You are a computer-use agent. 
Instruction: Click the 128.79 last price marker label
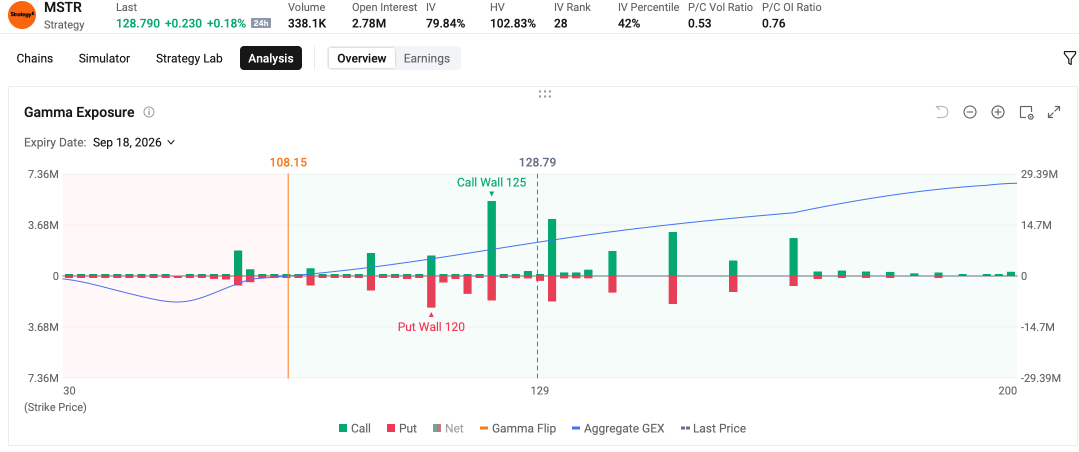537,163
